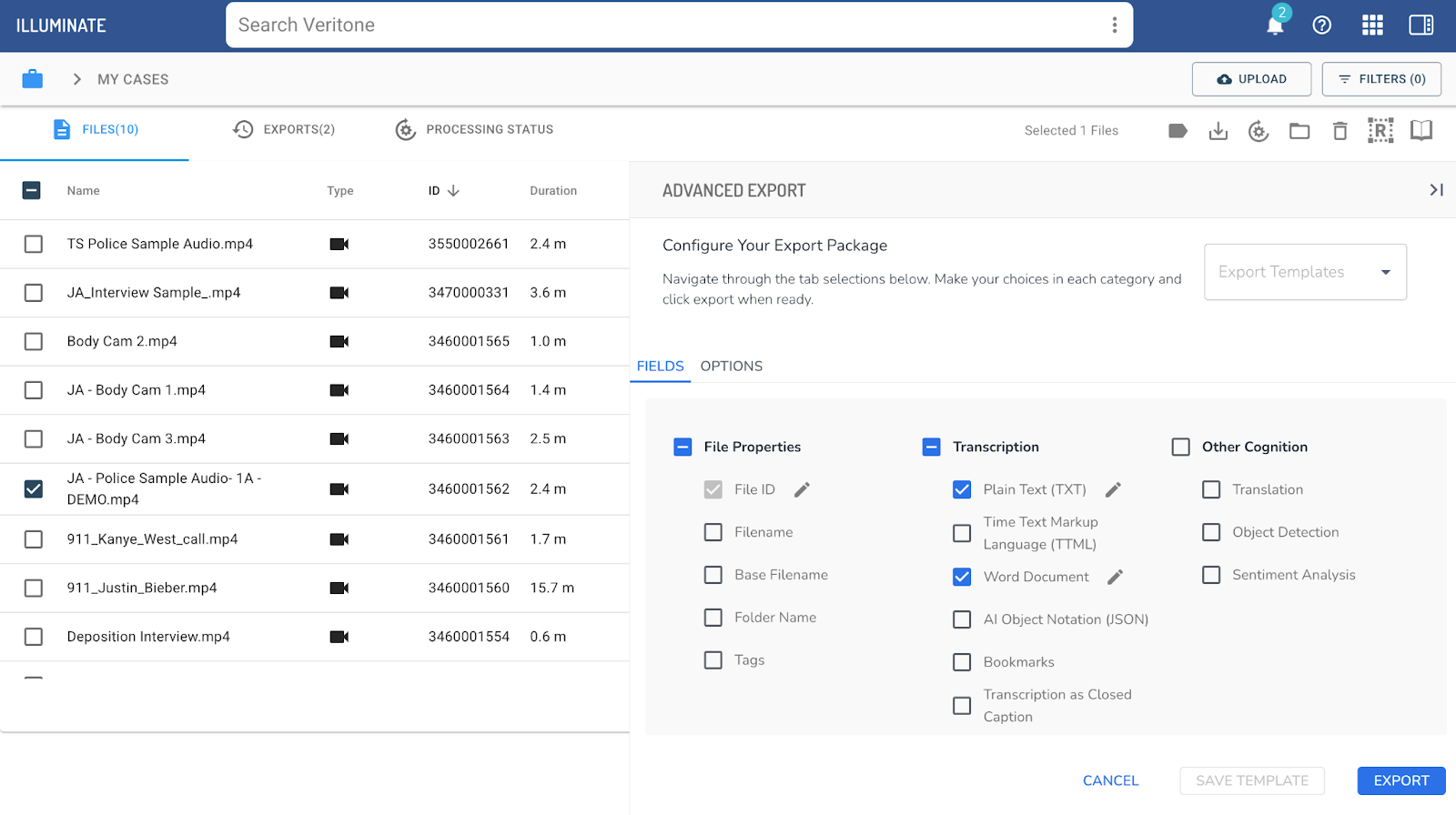Screen dimensions: 1456x815
Task: Toggle the side panel icon in header
Action: point(1421,25)
